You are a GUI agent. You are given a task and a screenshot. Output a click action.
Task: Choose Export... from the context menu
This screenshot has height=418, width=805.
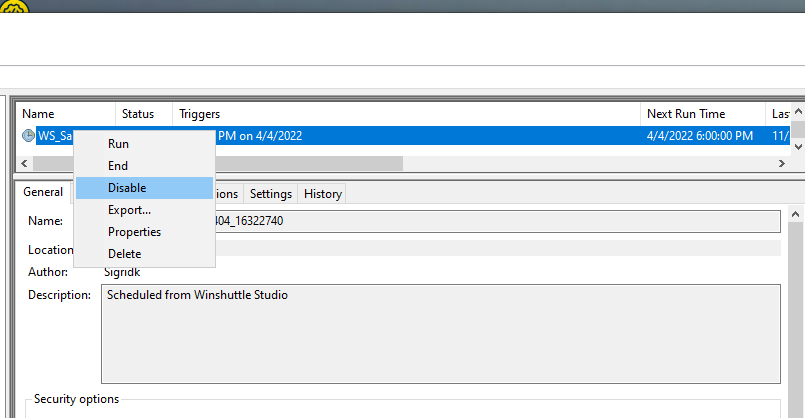point(129,210)
